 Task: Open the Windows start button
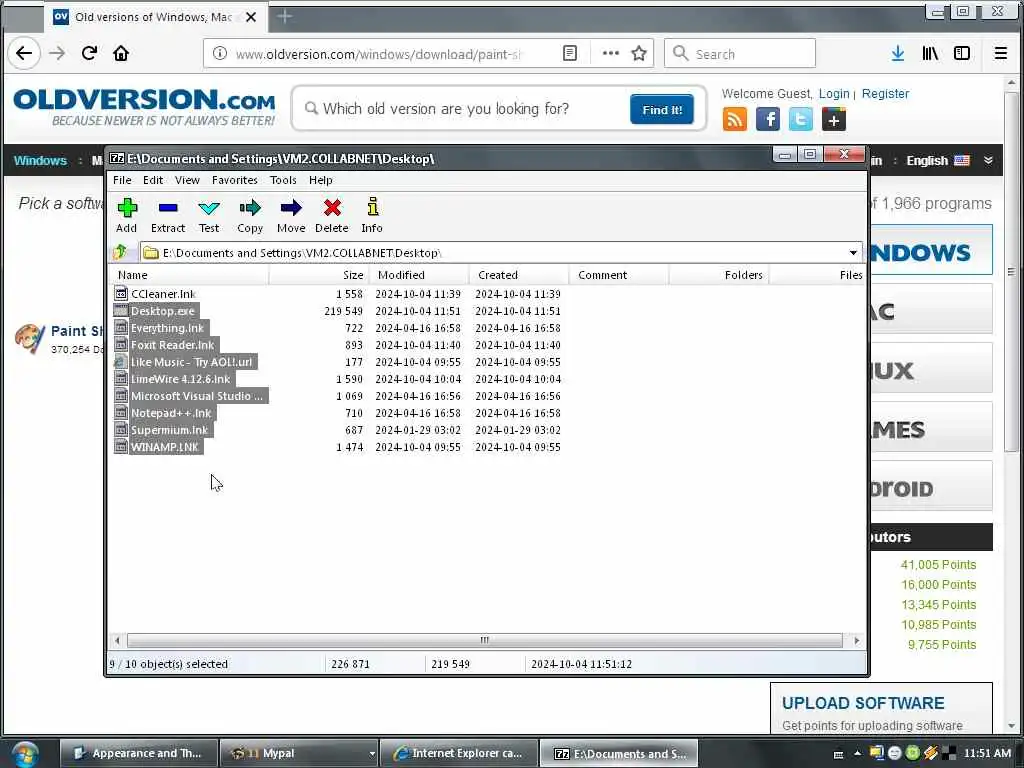click(25, 754)
